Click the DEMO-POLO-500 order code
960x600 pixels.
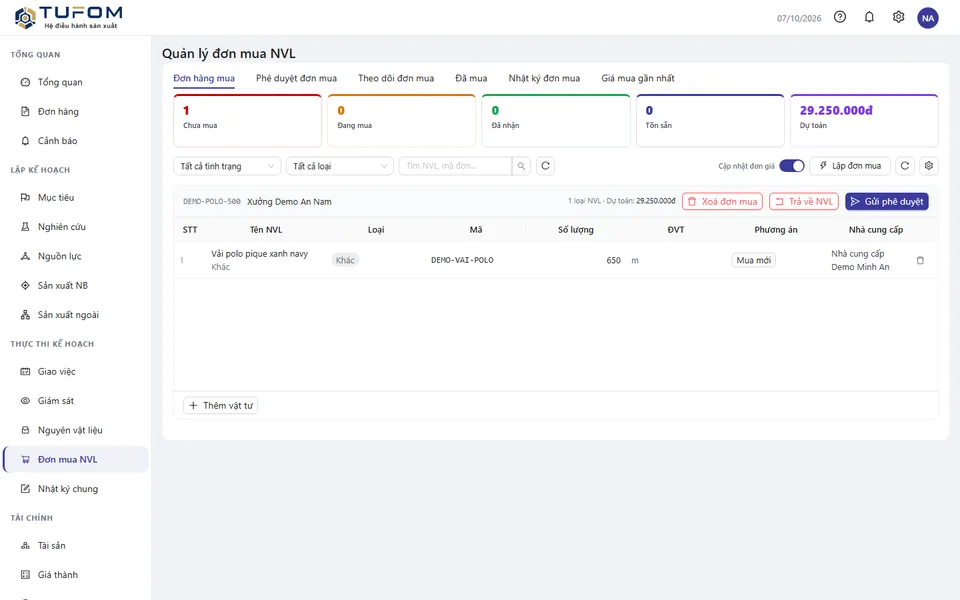point(212,201)
